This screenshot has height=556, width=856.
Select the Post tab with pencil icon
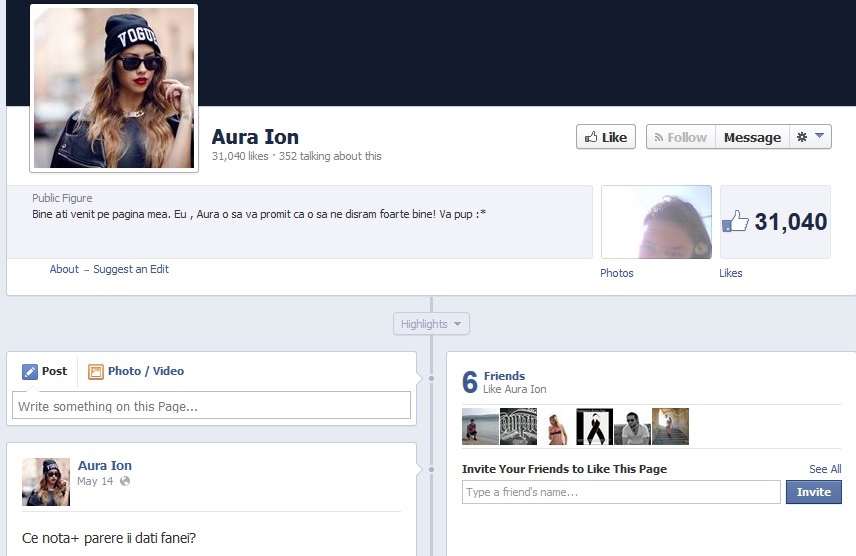(x=44, y=371)
